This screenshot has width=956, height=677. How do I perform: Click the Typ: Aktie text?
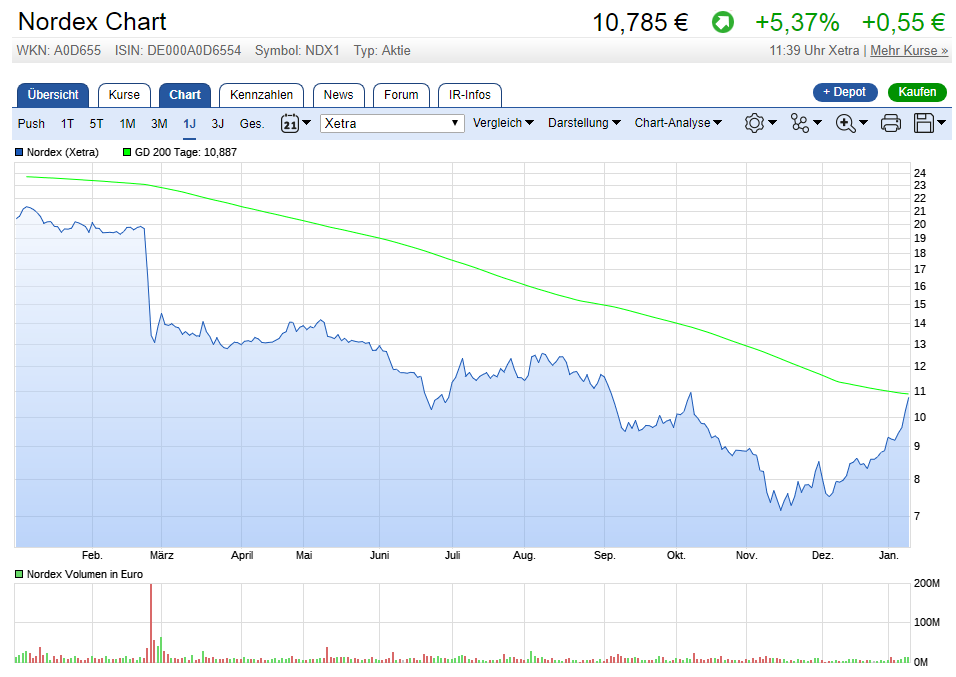(382, 51)
